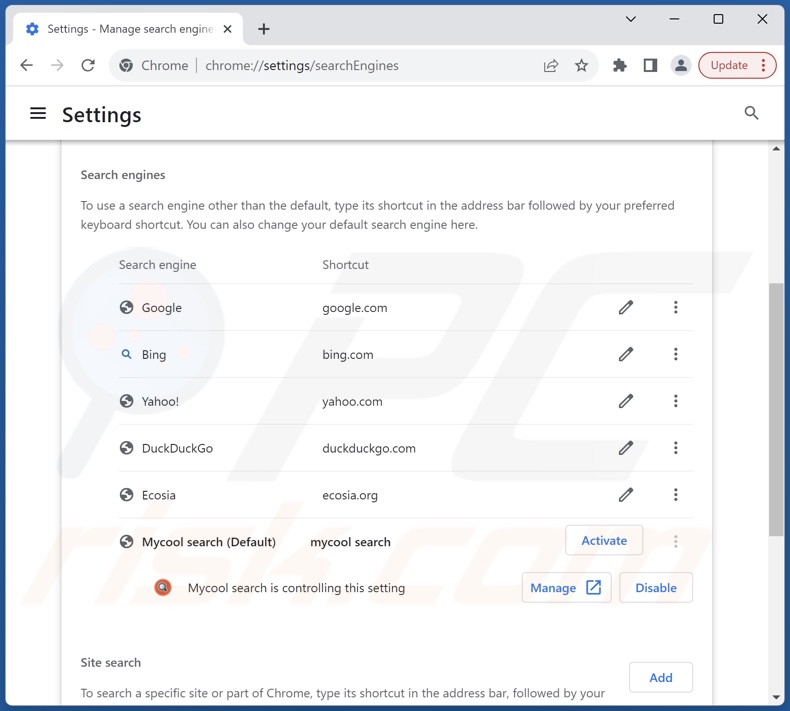The width and height of the screenshot is (790, 711).
Task: Open the tab search dropdown chevron
Action: point(631,19)
